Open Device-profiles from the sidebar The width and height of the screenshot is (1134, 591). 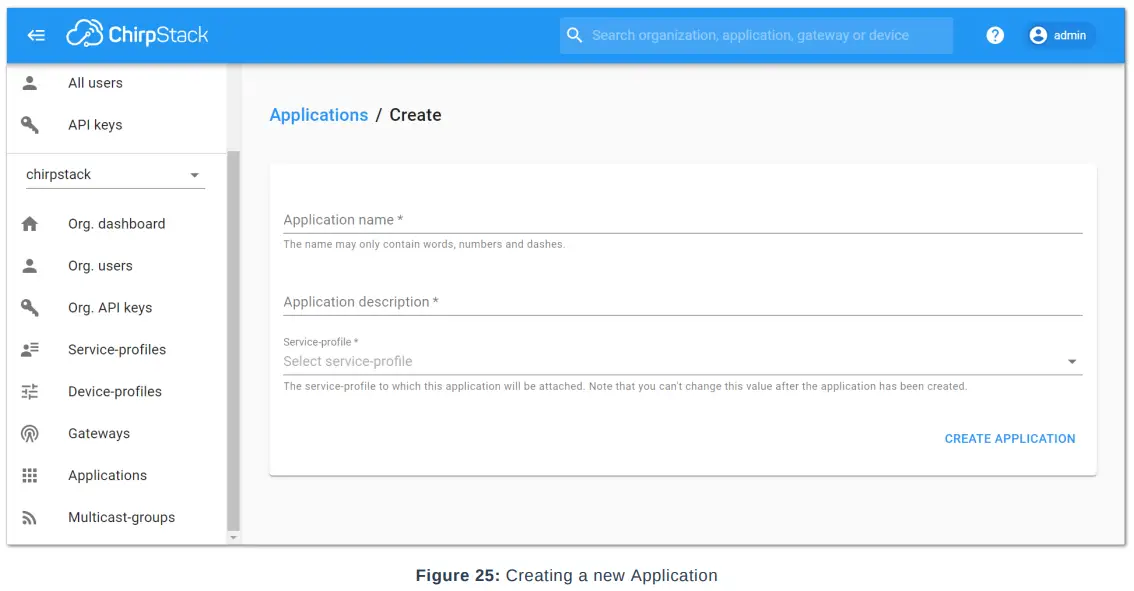[x=113, y=391]
